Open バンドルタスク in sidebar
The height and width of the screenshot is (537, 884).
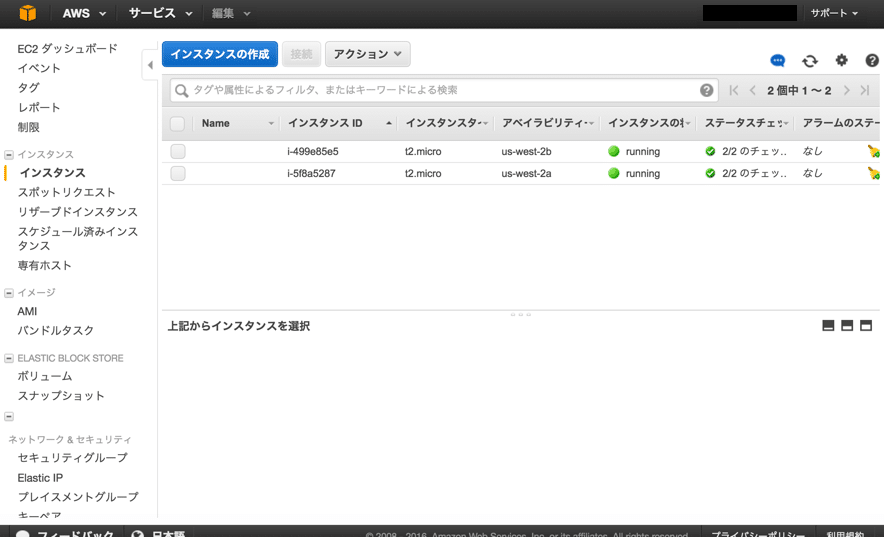pyautogui.click(x=55, y=330)
